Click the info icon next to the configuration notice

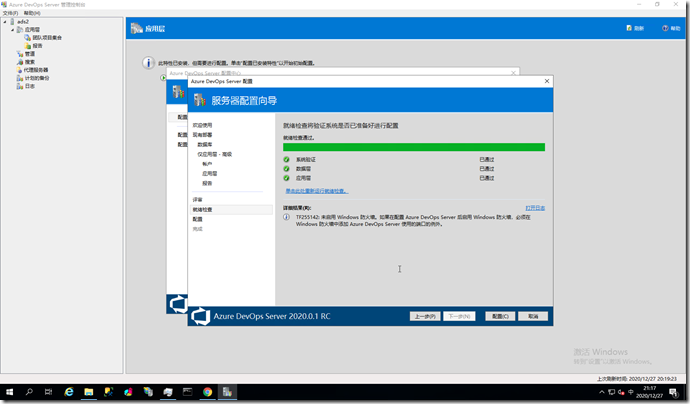coord(148,63)
